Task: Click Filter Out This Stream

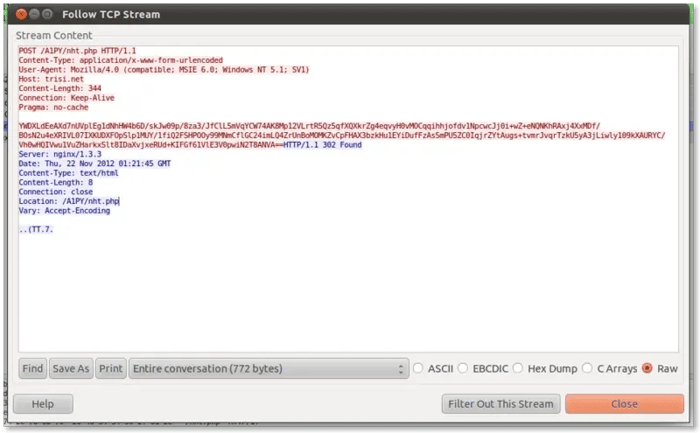Action: click(500, 404)
